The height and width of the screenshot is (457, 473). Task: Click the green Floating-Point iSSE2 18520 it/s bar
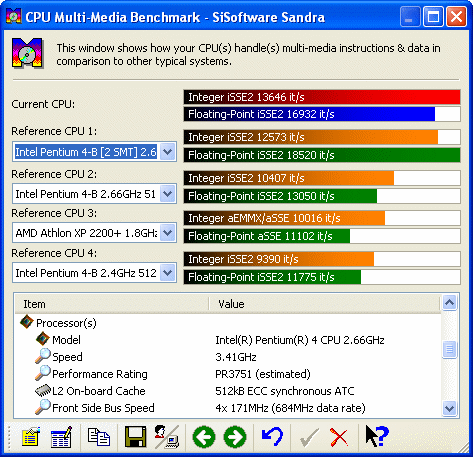(322, 155)
